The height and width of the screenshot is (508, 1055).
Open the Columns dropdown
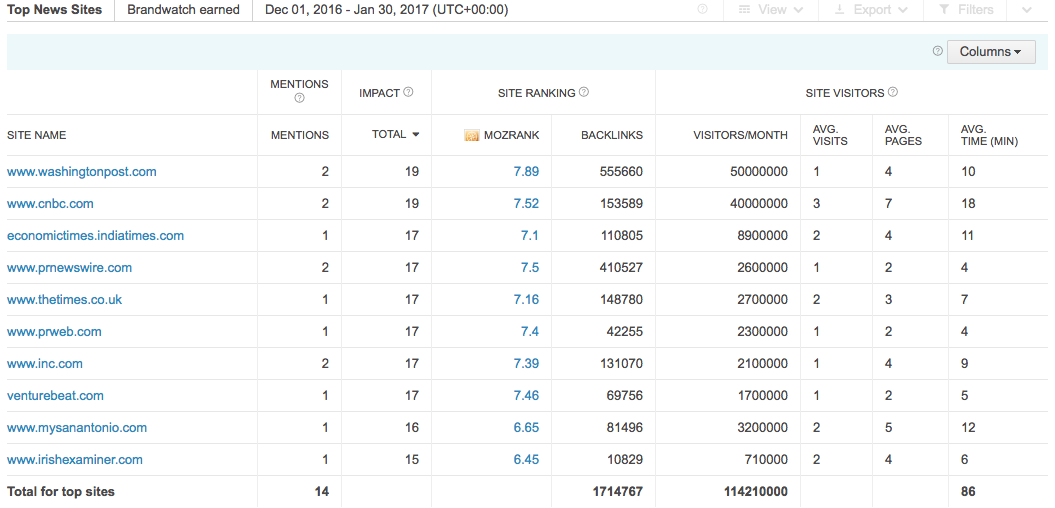click(x=990, y=52)
